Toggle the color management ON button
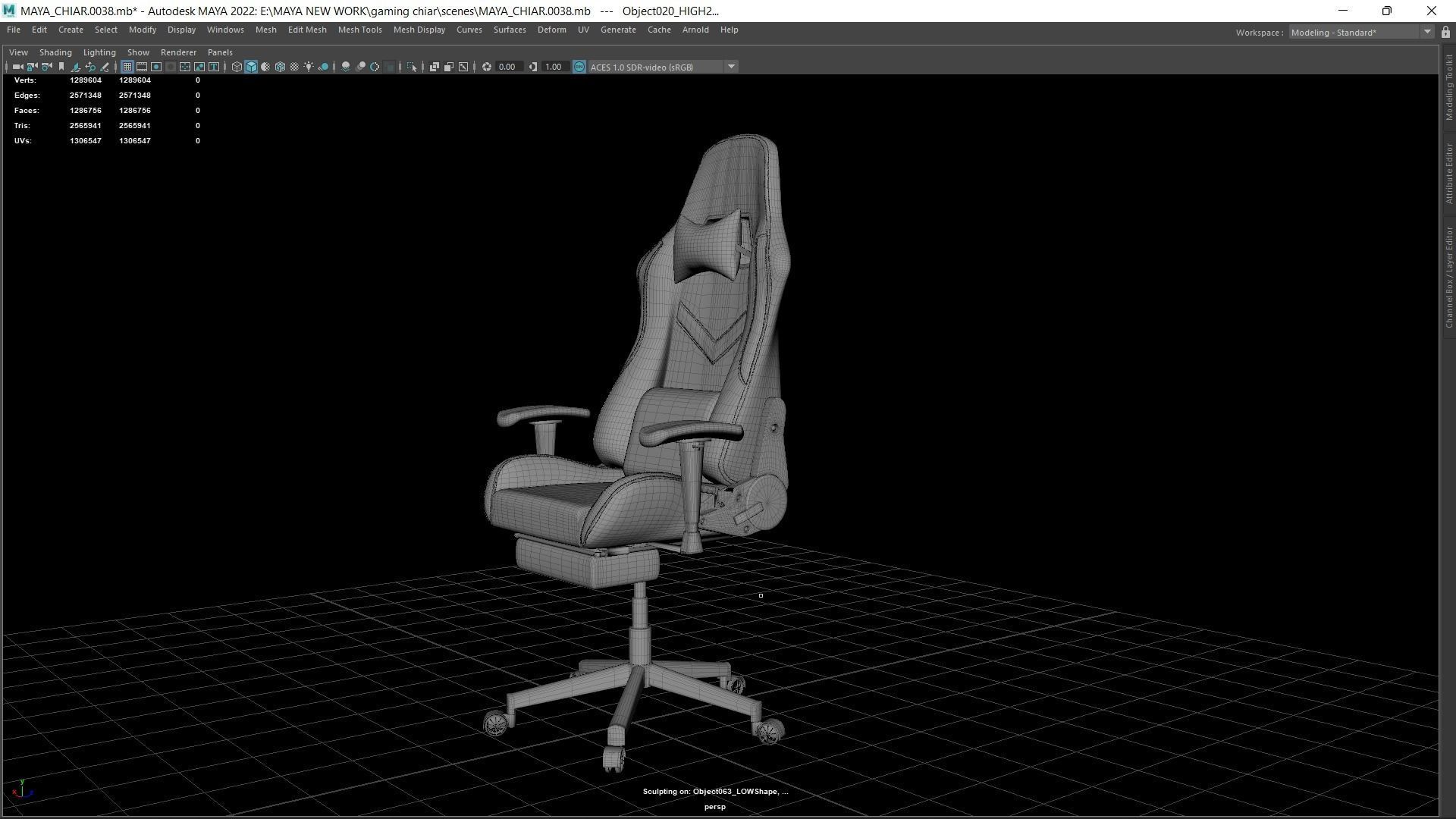 pyautogui.click(x=579, y=67)
